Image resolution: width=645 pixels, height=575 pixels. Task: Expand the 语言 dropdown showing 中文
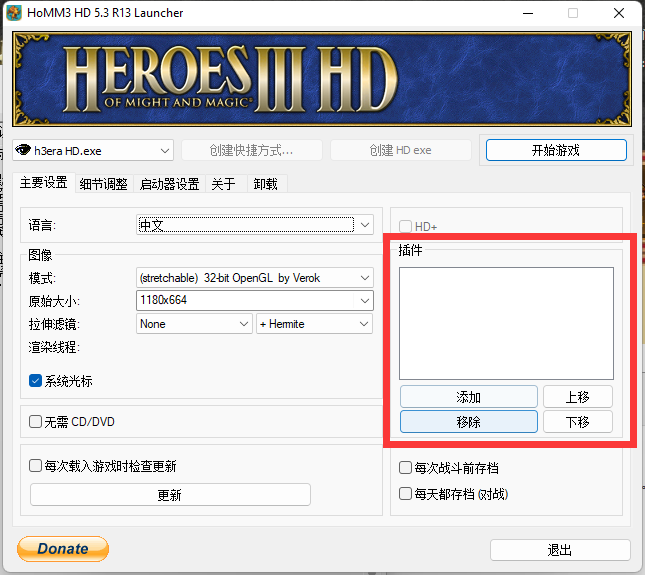click(x=255, y=225)
